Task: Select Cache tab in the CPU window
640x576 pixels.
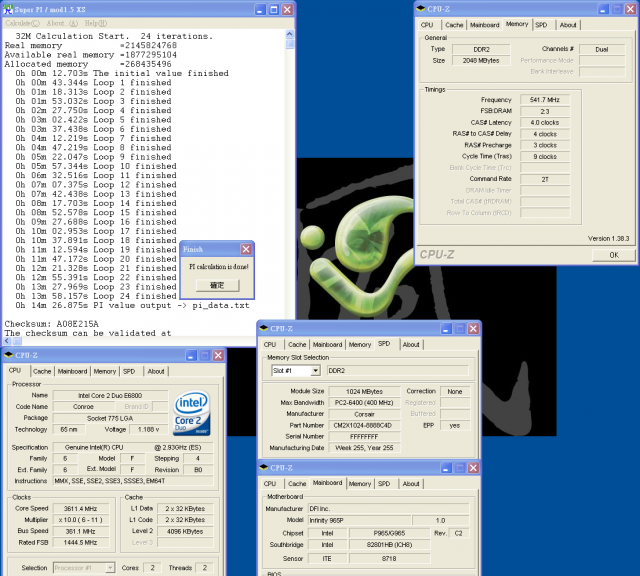Action: (42, 371)
